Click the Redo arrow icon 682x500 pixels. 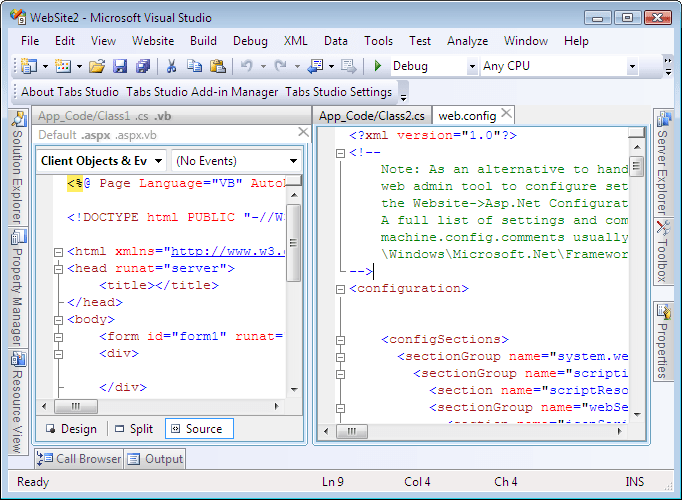[x=281, y=66]
